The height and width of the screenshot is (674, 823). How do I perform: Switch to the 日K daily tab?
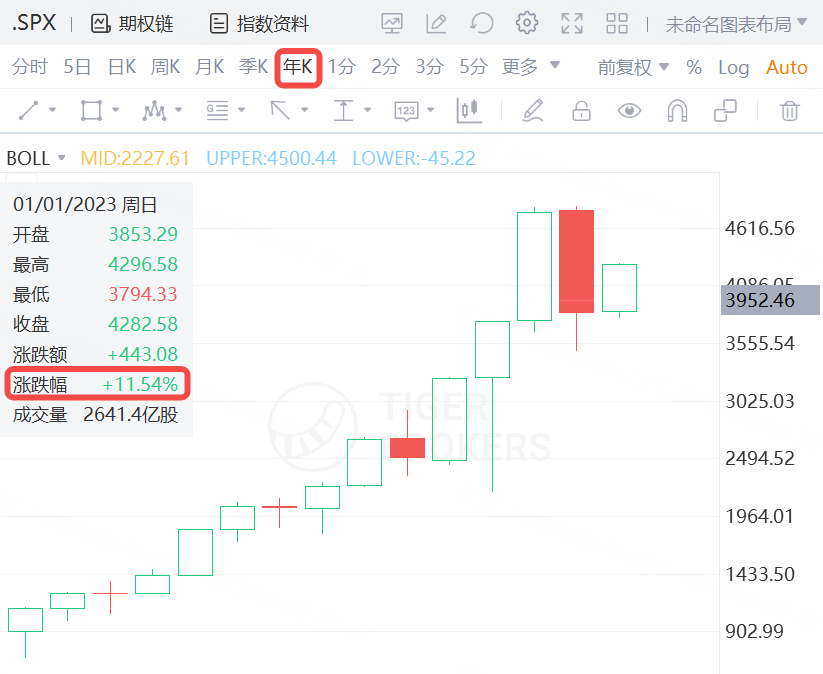coord(122,67)
